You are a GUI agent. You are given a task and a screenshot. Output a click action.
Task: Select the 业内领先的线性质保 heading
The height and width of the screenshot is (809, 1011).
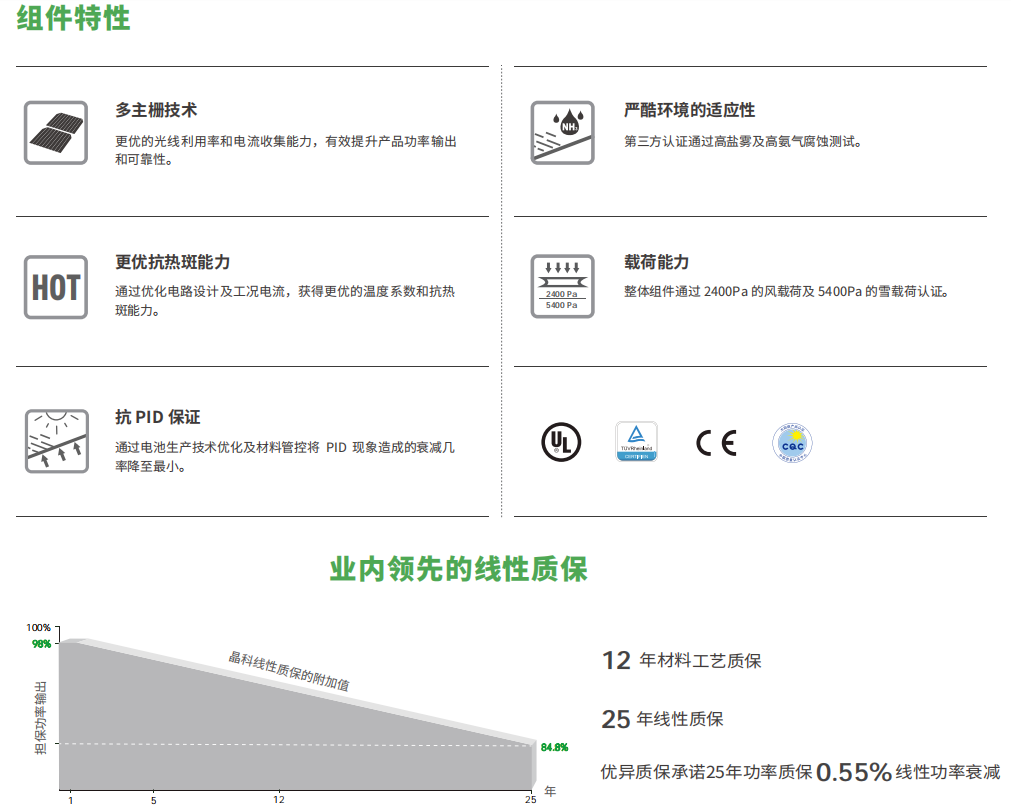tap(458, 569)
